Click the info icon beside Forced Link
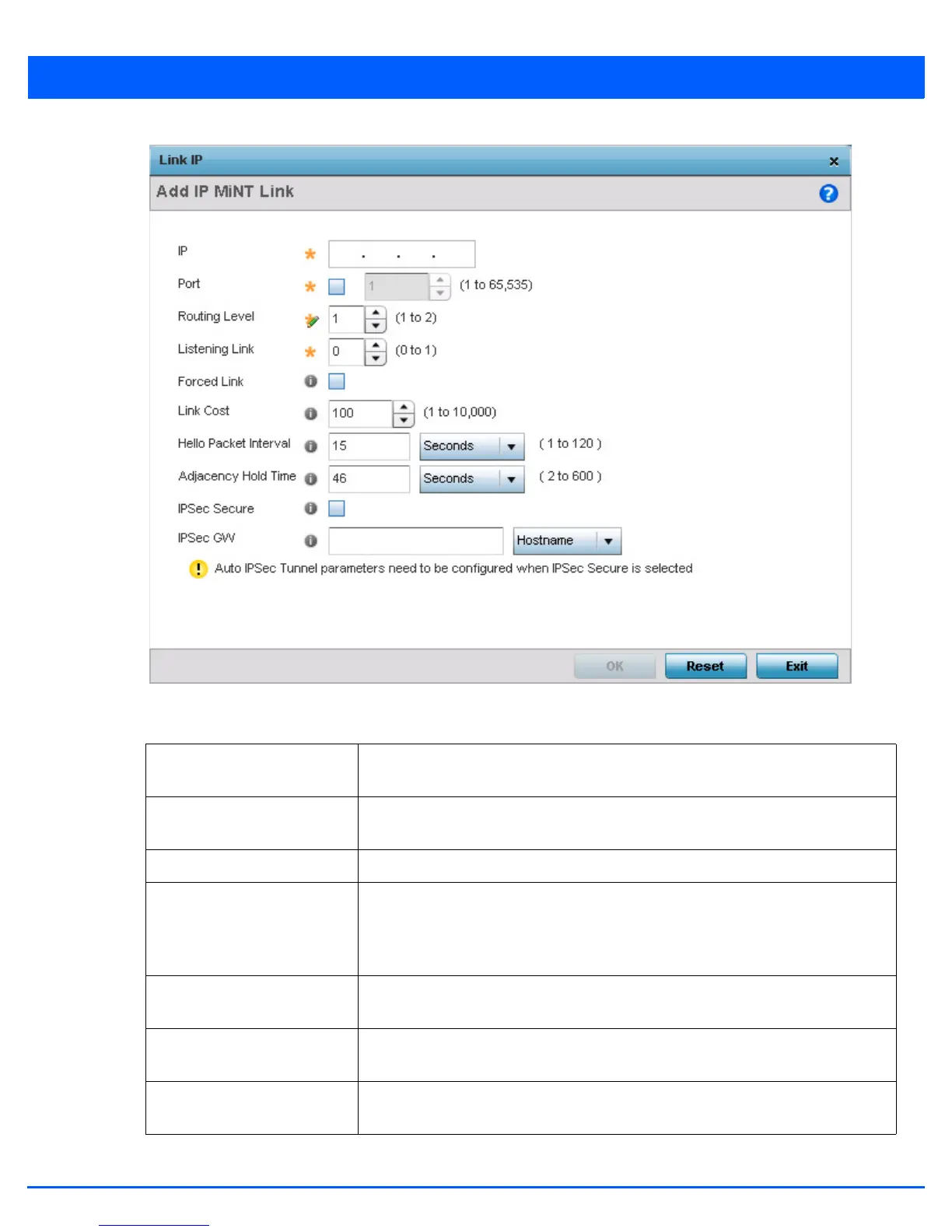The image size is (952, 1232). point(311,381)
